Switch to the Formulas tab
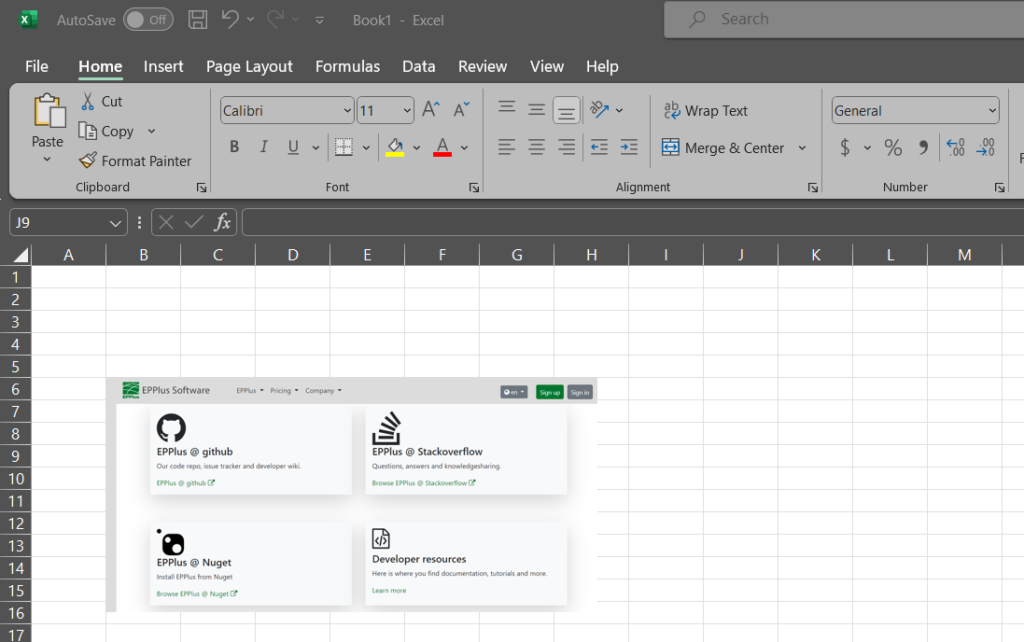 (347, 67)
